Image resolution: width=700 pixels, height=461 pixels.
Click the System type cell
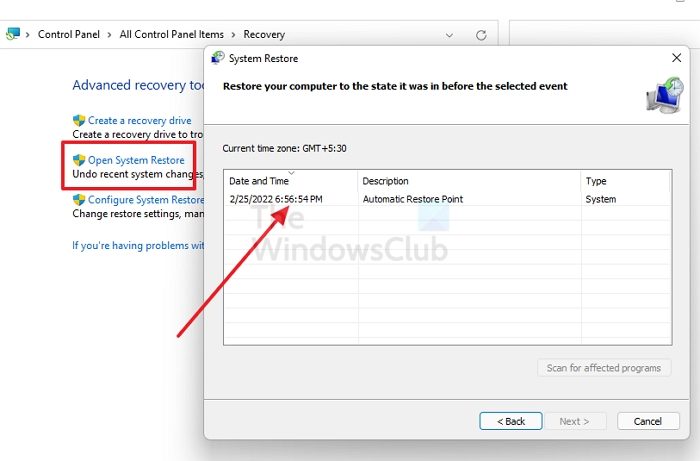pos(600,199)
